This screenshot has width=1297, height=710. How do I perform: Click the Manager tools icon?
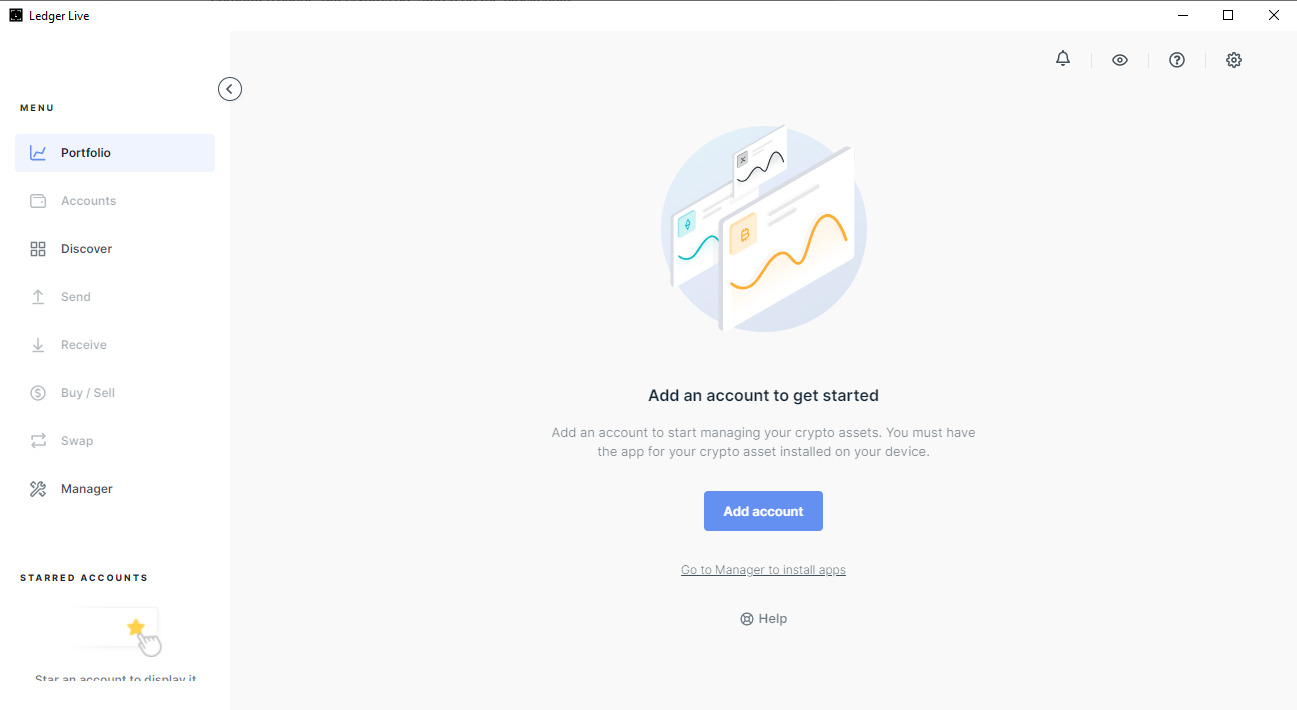pos(38,489)
